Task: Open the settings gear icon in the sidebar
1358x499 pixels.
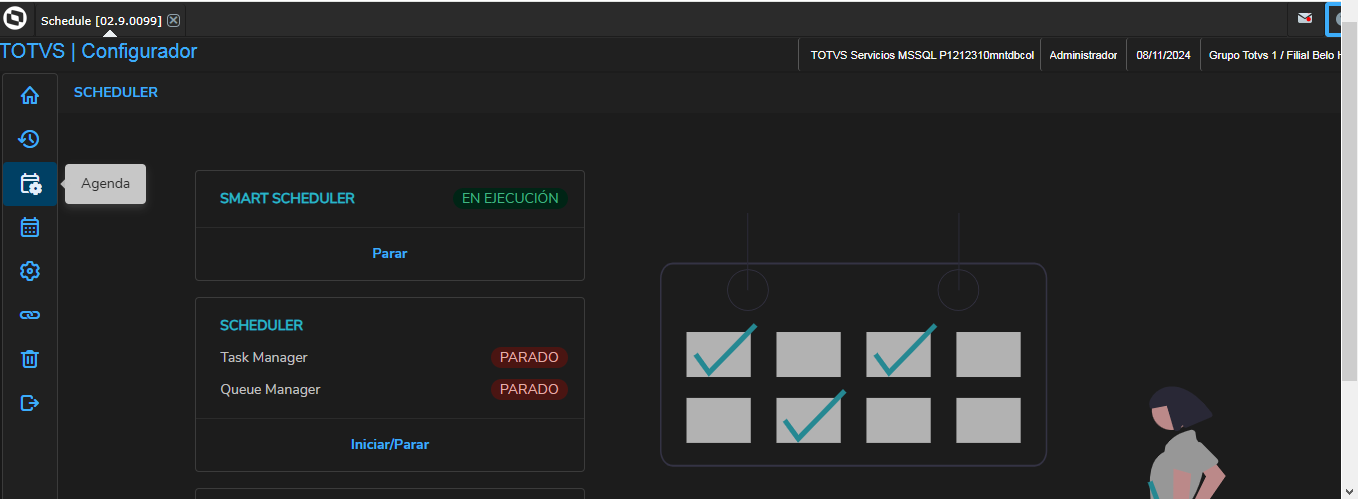Action: [30, 271]
